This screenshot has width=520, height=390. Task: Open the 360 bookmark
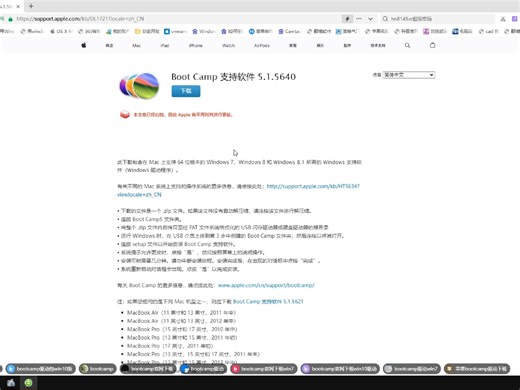(89, 31)
